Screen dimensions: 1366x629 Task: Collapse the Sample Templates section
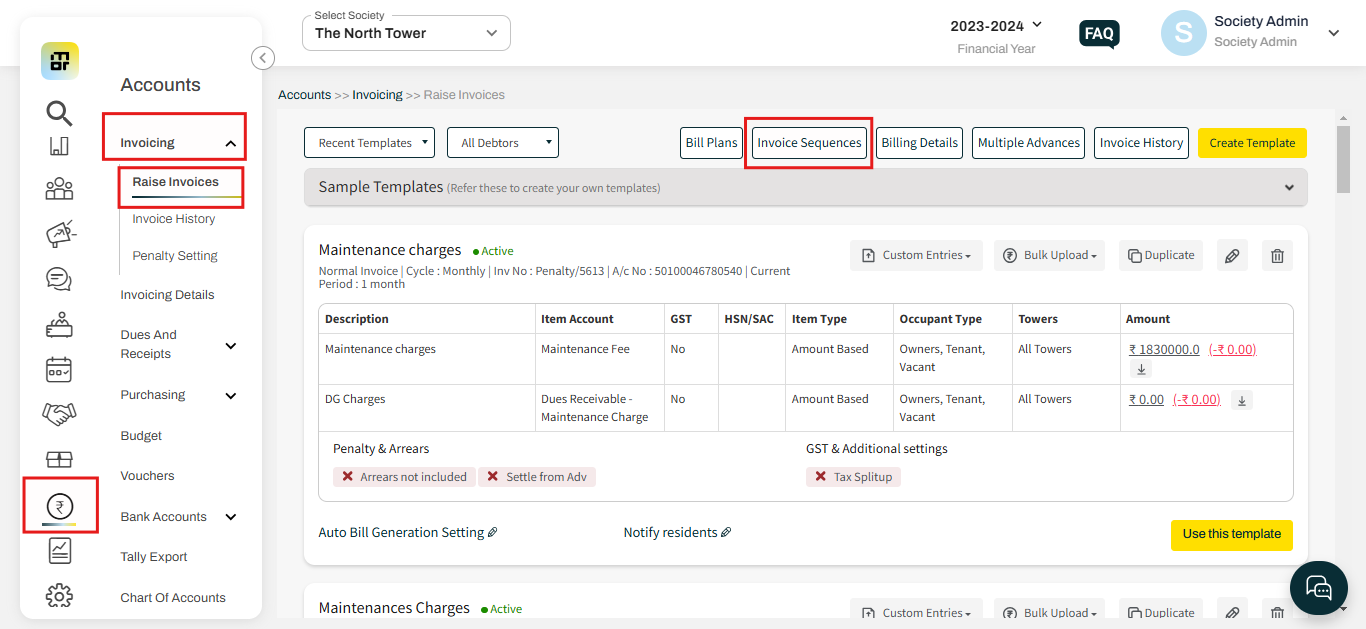(x=1289, y=187)
